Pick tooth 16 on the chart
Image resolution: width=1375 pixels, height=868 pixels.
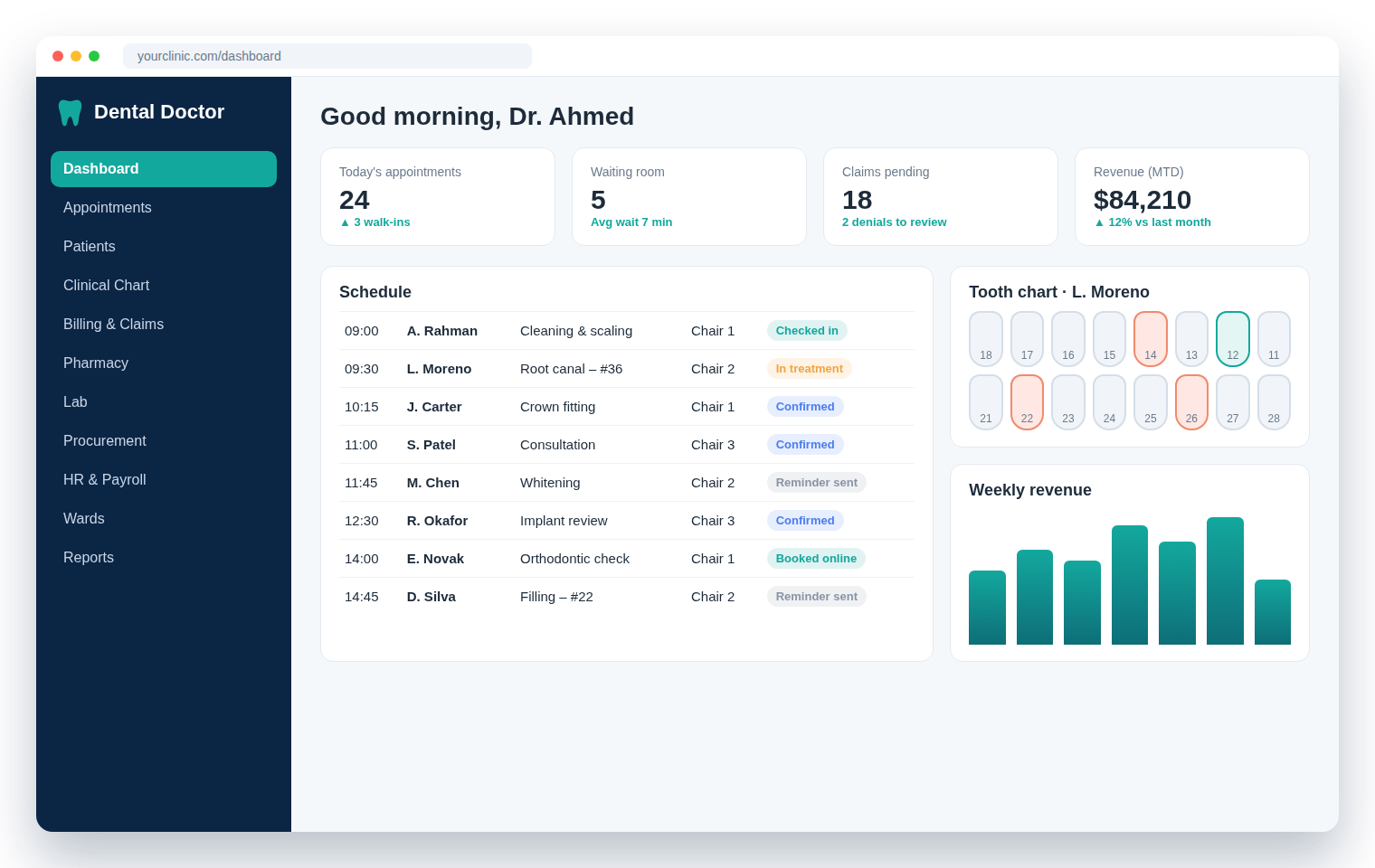point(1068,339)
